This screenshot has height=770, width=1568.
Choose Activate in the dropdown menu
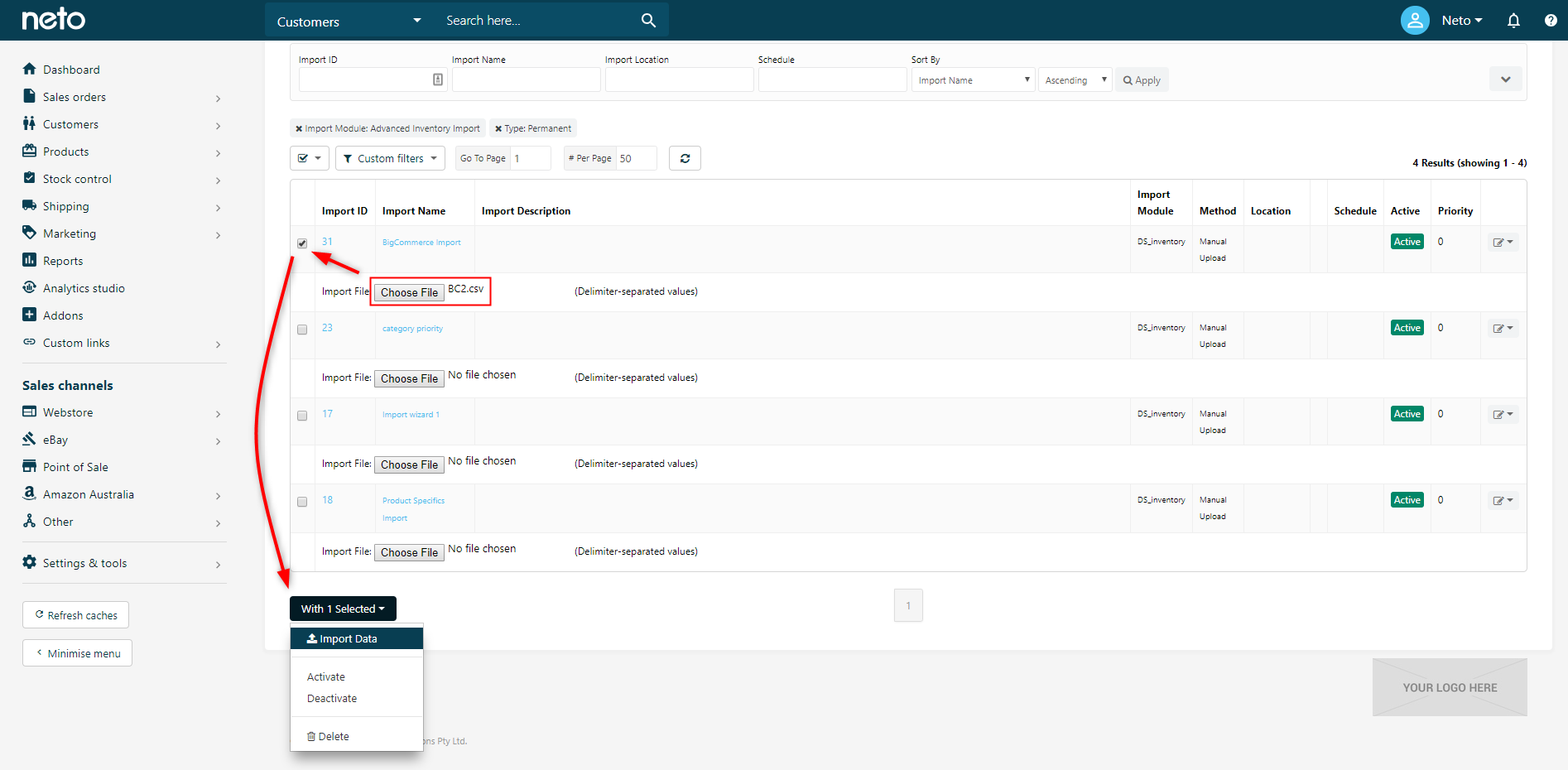coord(326,676)
